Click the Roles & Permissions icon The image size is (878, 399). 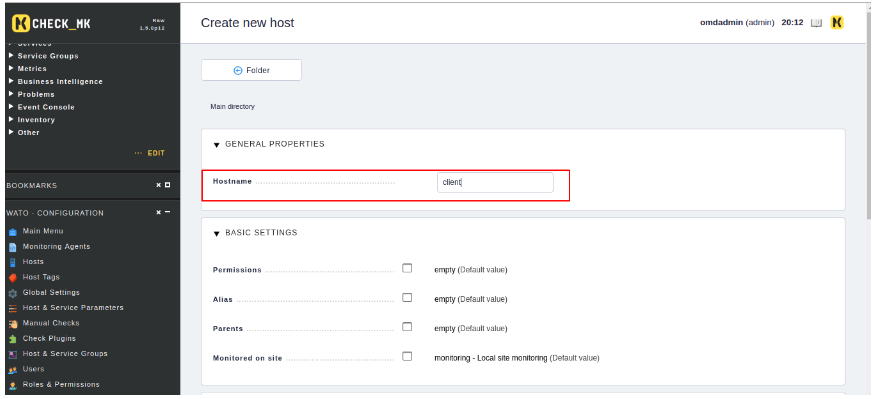click(13, 385)
